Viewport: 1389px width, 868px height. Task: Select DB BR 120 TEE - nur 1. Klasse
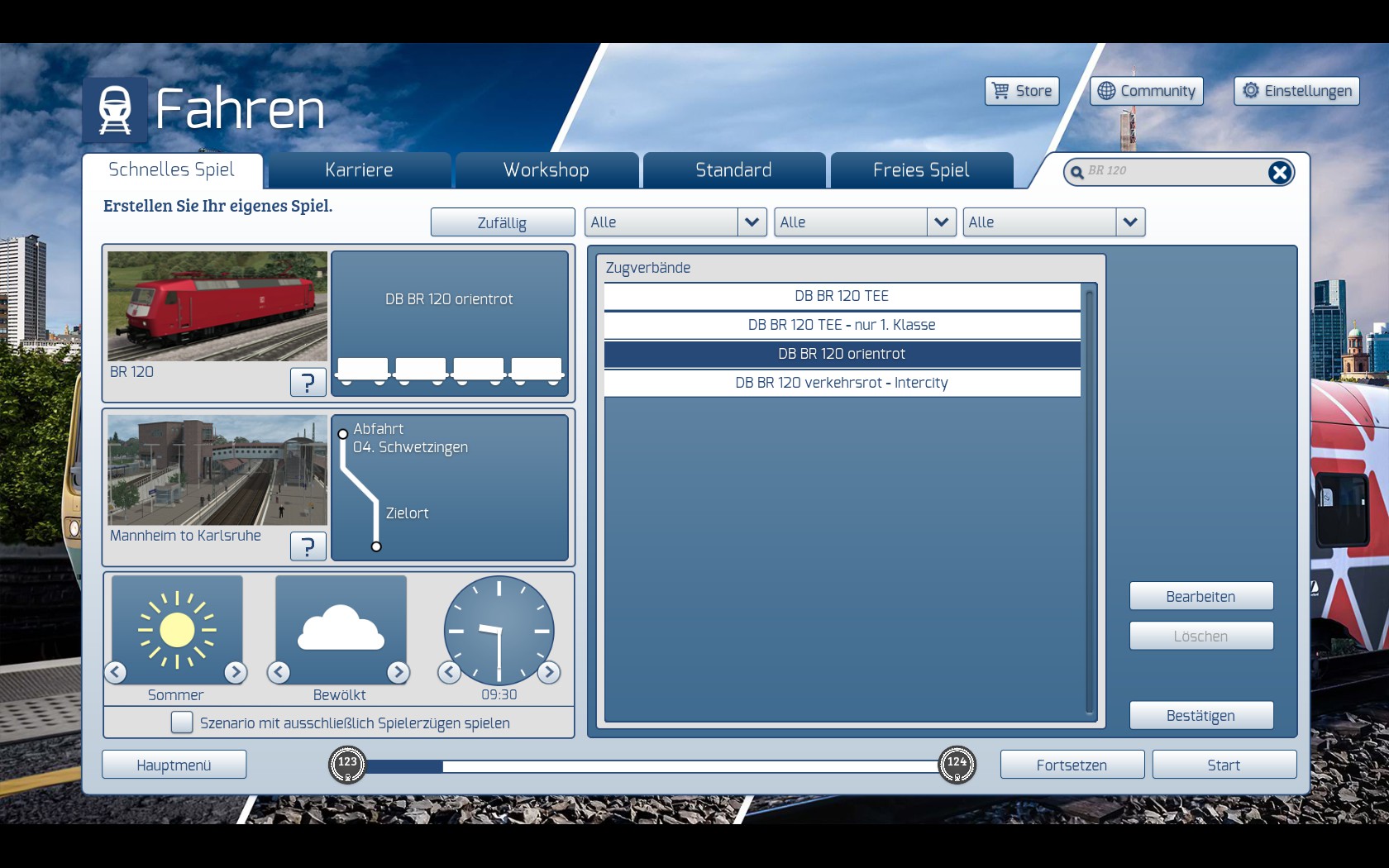tap(842, 325)
